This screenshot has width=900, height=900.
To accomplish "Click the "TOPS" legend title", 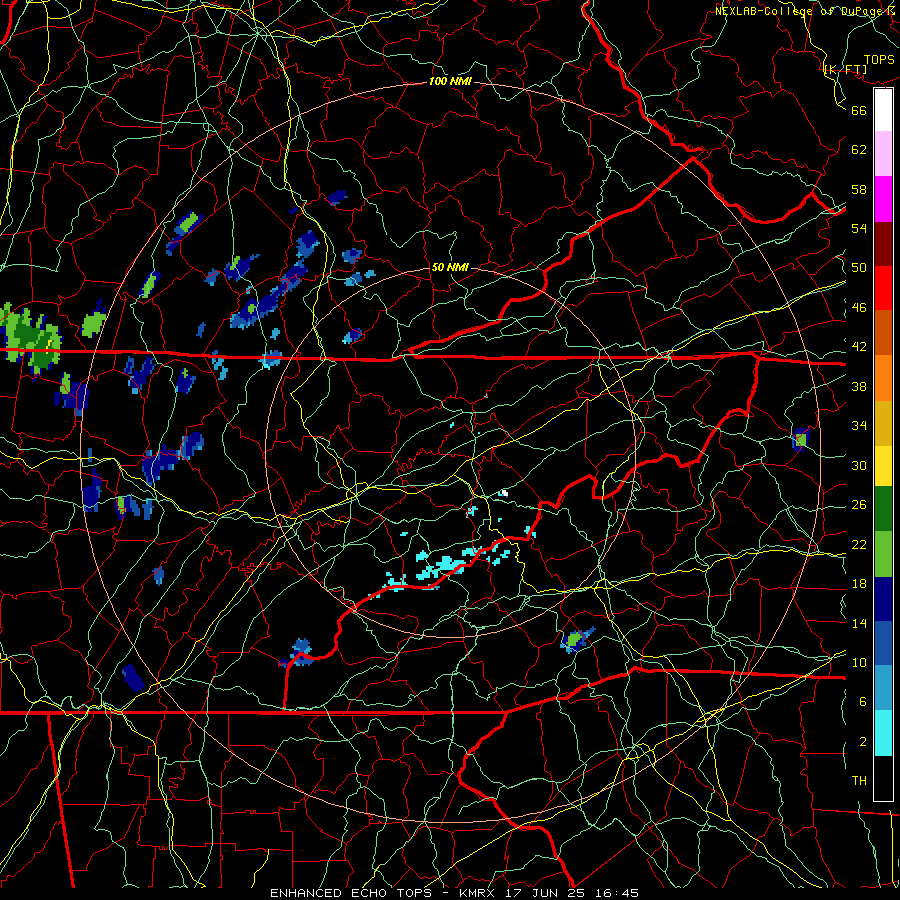I will coord(879,59).
